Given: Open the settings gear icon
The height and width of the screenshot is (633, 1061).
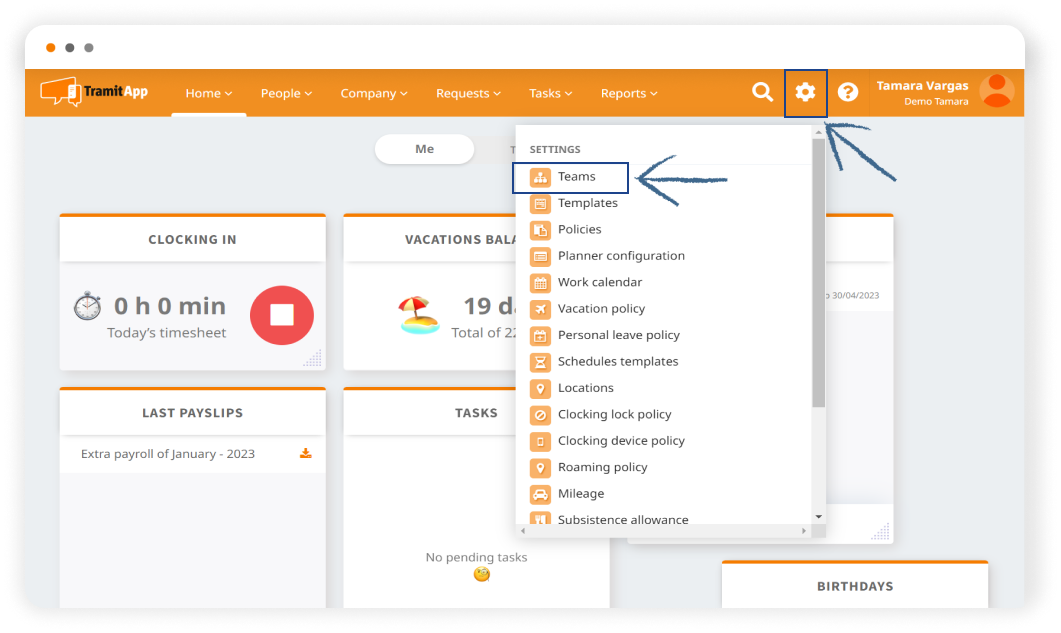Looking at the screenshot, I should point(805,93).
